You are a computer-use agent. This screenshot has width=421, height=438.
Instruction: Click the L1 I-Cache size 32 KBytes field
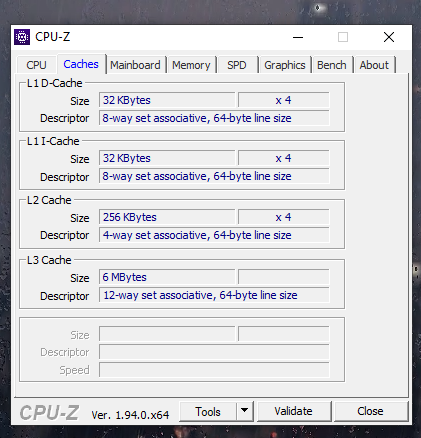pos(167,158)
